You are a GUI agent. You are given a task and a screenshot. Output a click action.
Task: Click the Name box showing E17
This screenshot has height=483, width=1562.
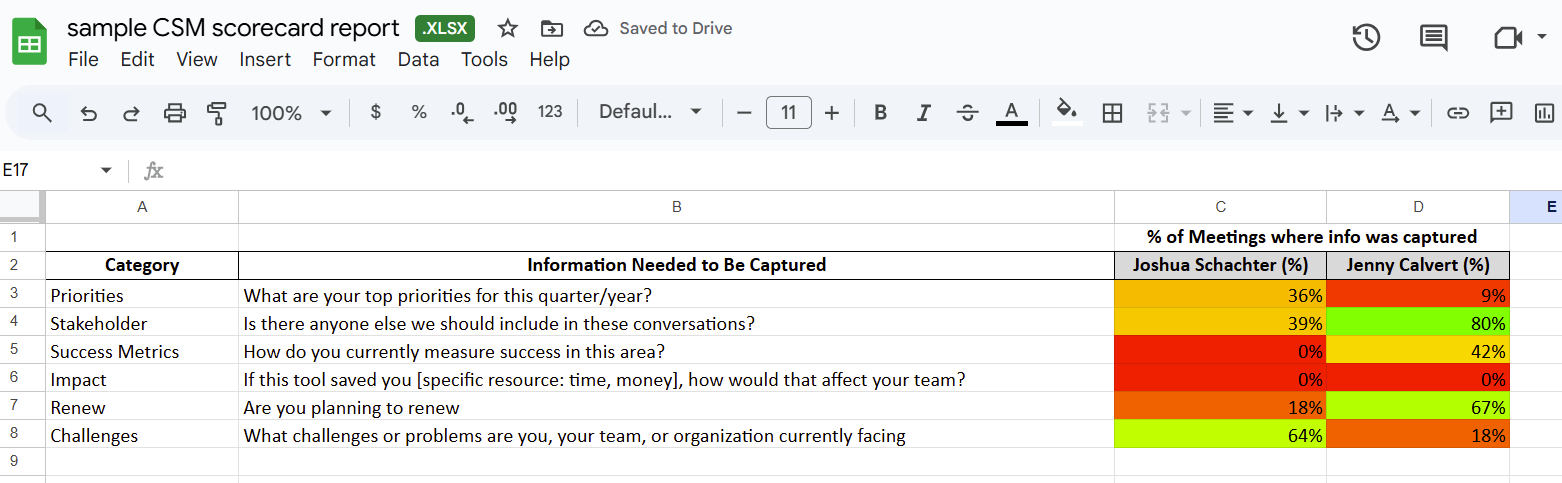tap(48, 170)
